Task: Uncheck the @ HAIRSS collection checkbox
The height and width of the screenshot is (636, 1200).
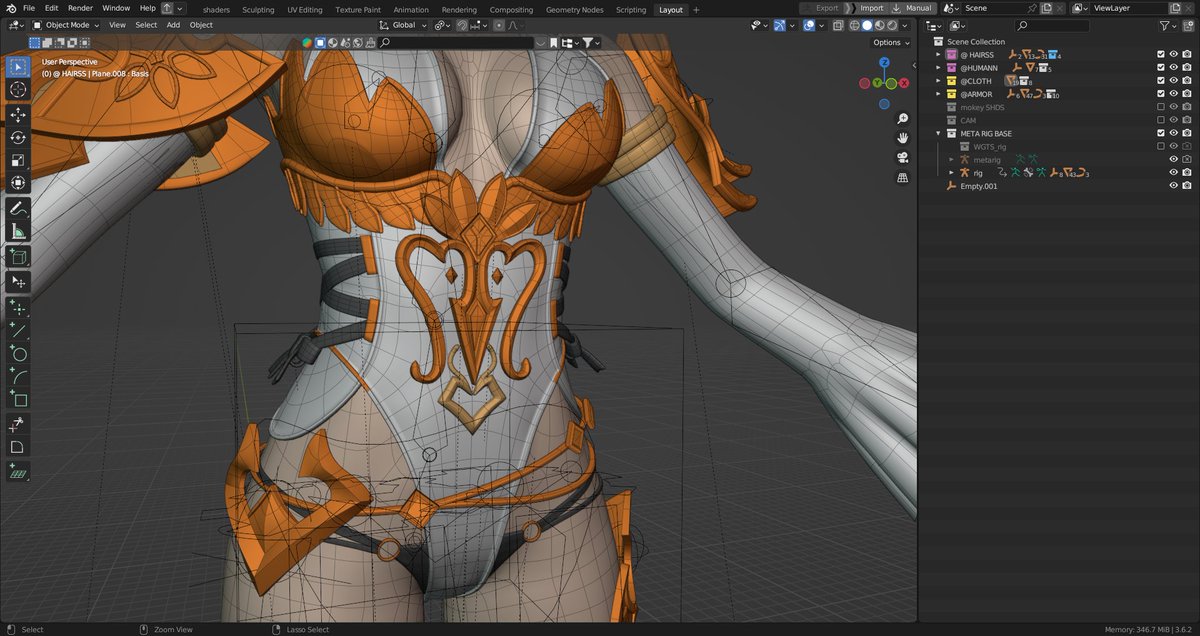Action: [x=1160, y=54]
